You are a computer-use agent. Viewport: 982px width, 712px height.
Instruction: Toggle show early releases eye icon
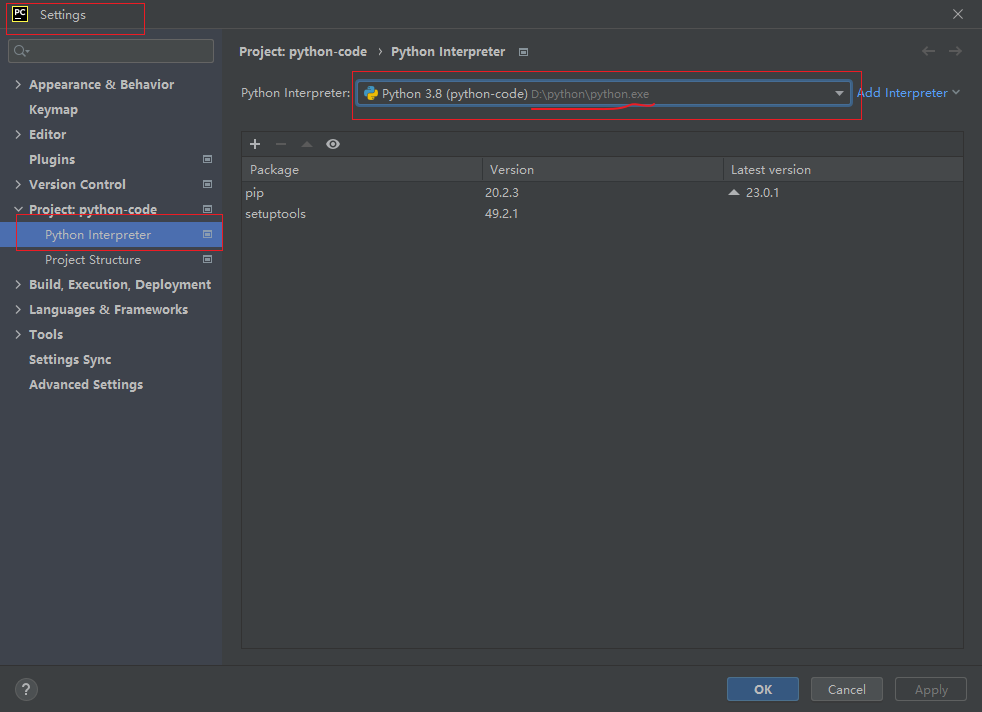(333, 144)
